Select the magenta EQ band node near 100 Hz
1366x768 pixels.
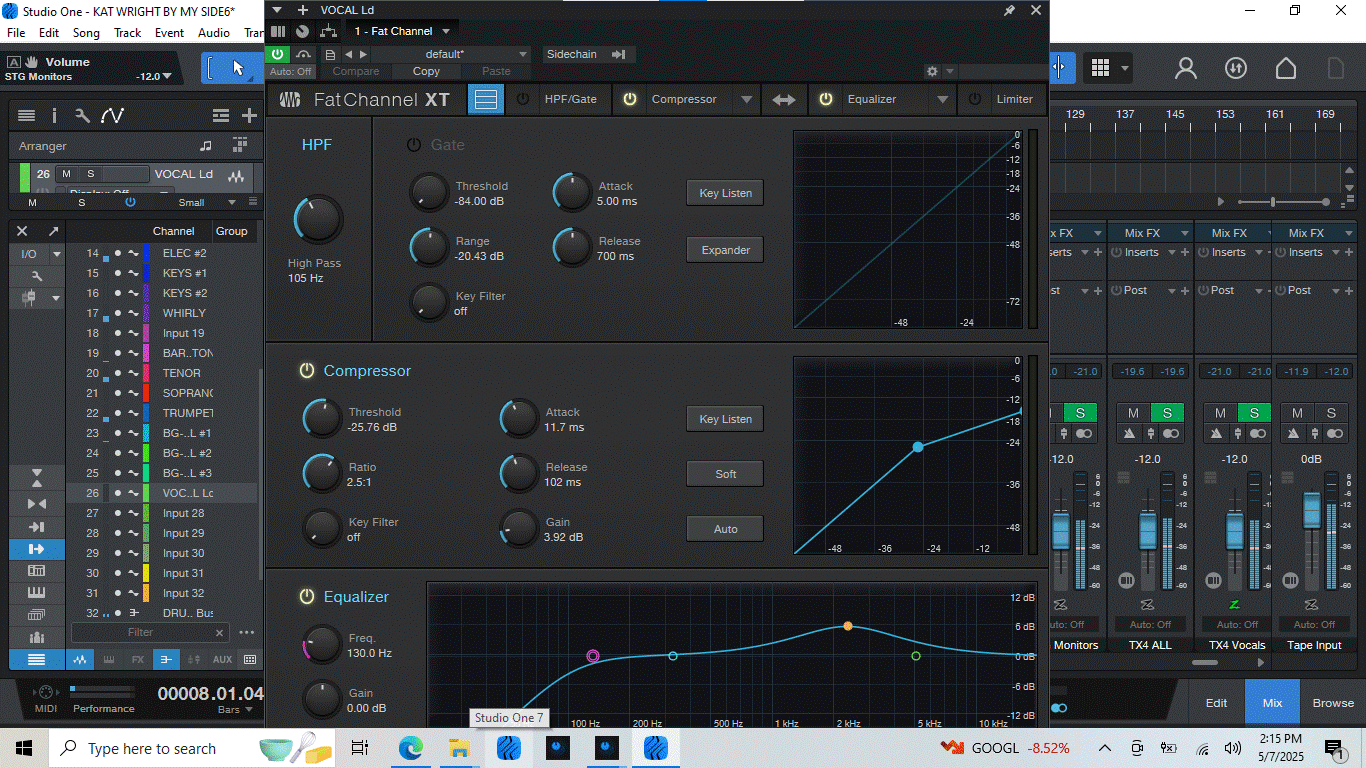[593, 656]
